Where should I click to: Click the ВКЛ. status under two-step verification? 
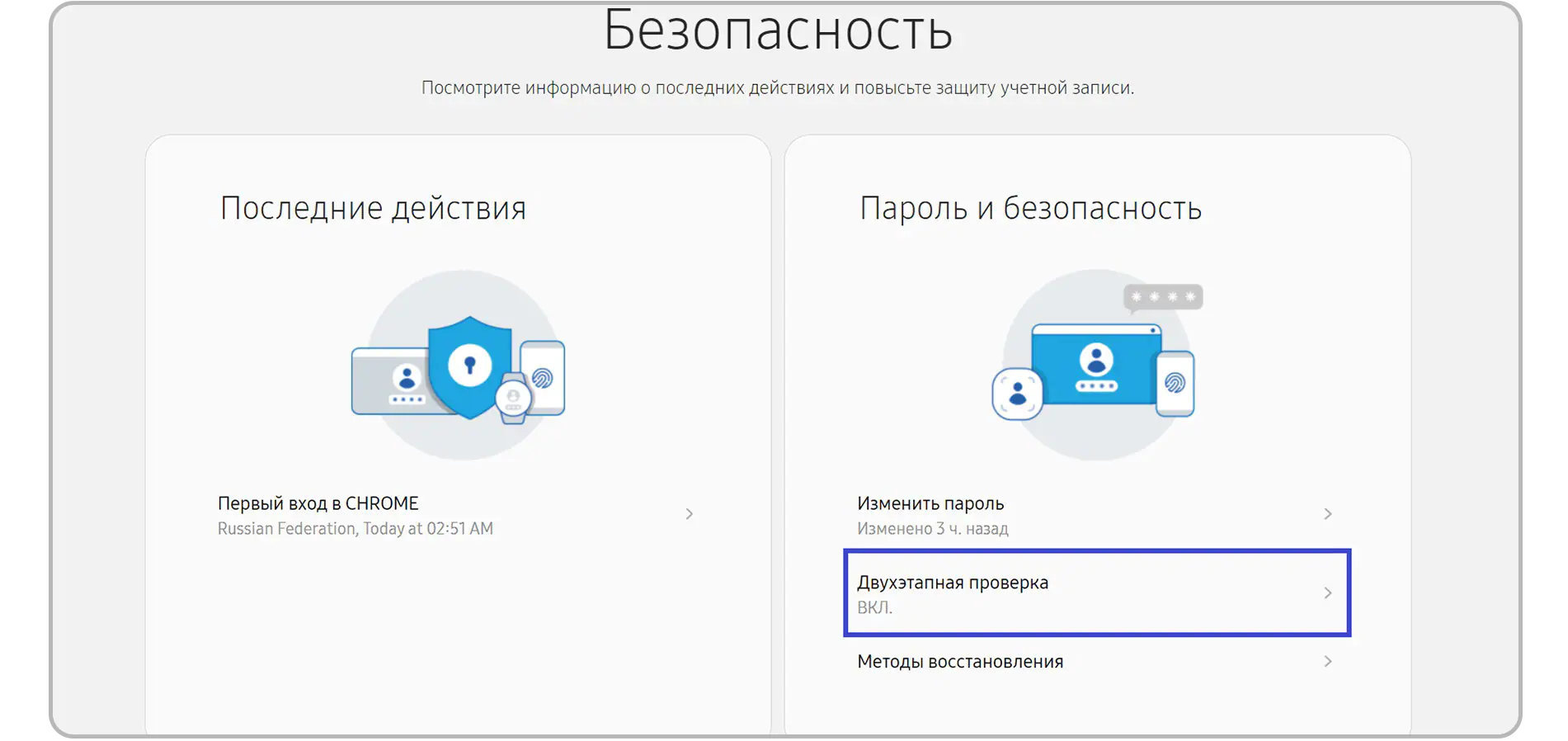pos(874,608)
